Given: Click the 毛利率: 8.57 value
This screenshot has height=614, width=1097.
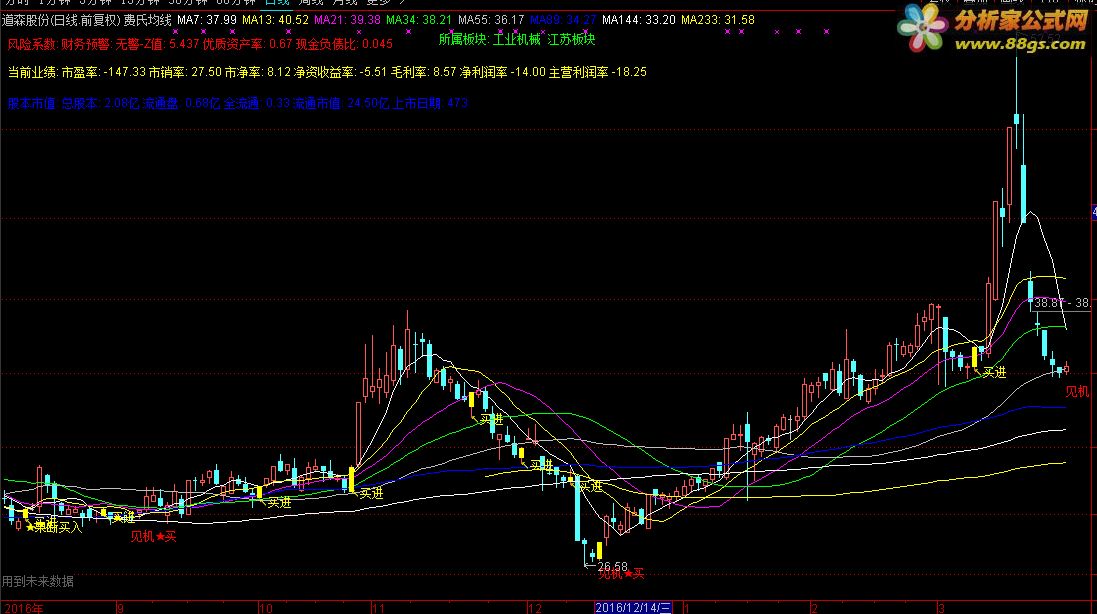Looking at the screenshot, I should (425, 72).
